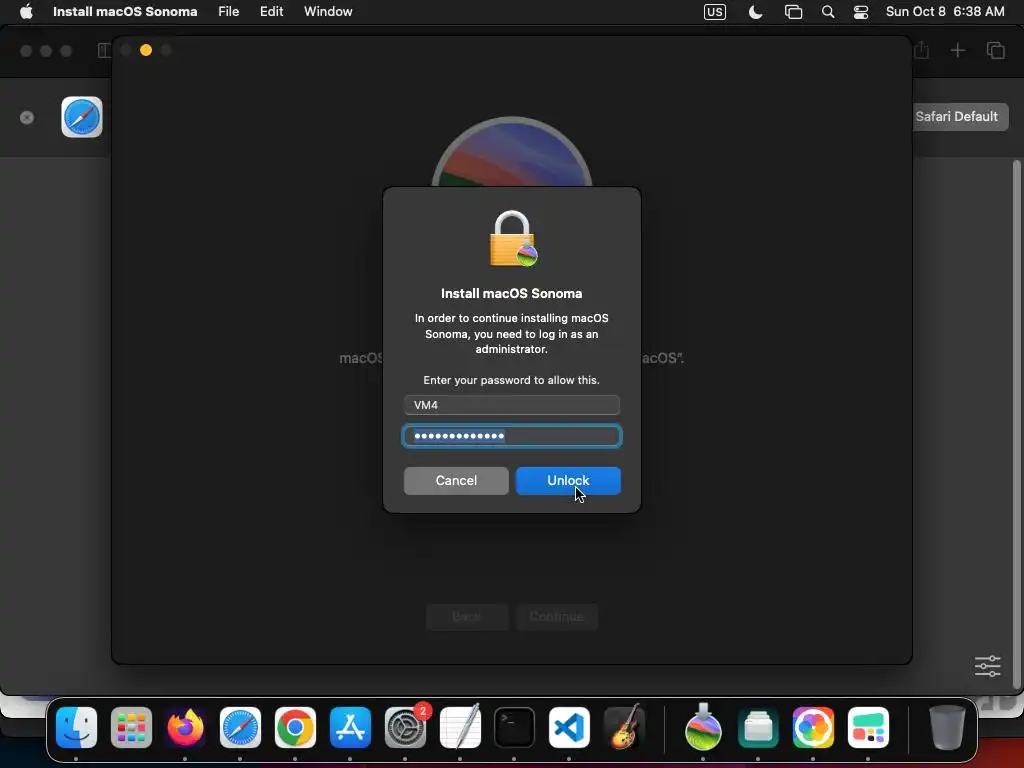This screenshot has width=1024, height=768.
Task: Toggle the Focus moon icon in menu bar
Action: click(755, 12)
